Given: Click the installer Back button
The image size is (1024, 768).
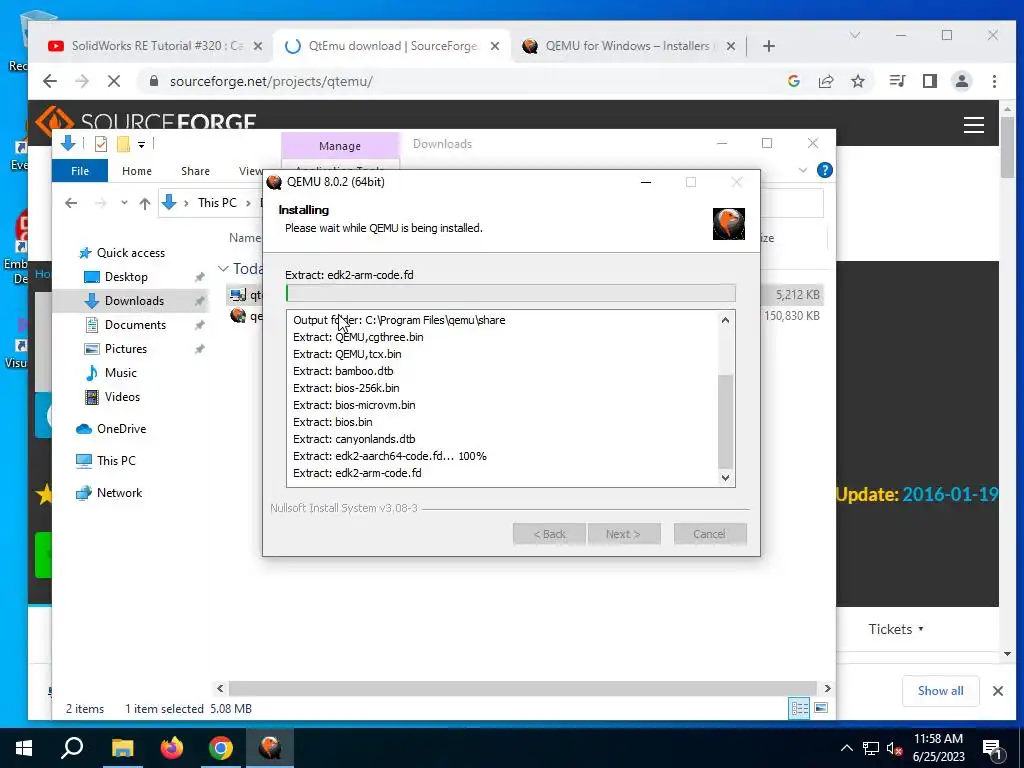Looking at the screenshot, I should pyautogui.click(x=549, y=534).
